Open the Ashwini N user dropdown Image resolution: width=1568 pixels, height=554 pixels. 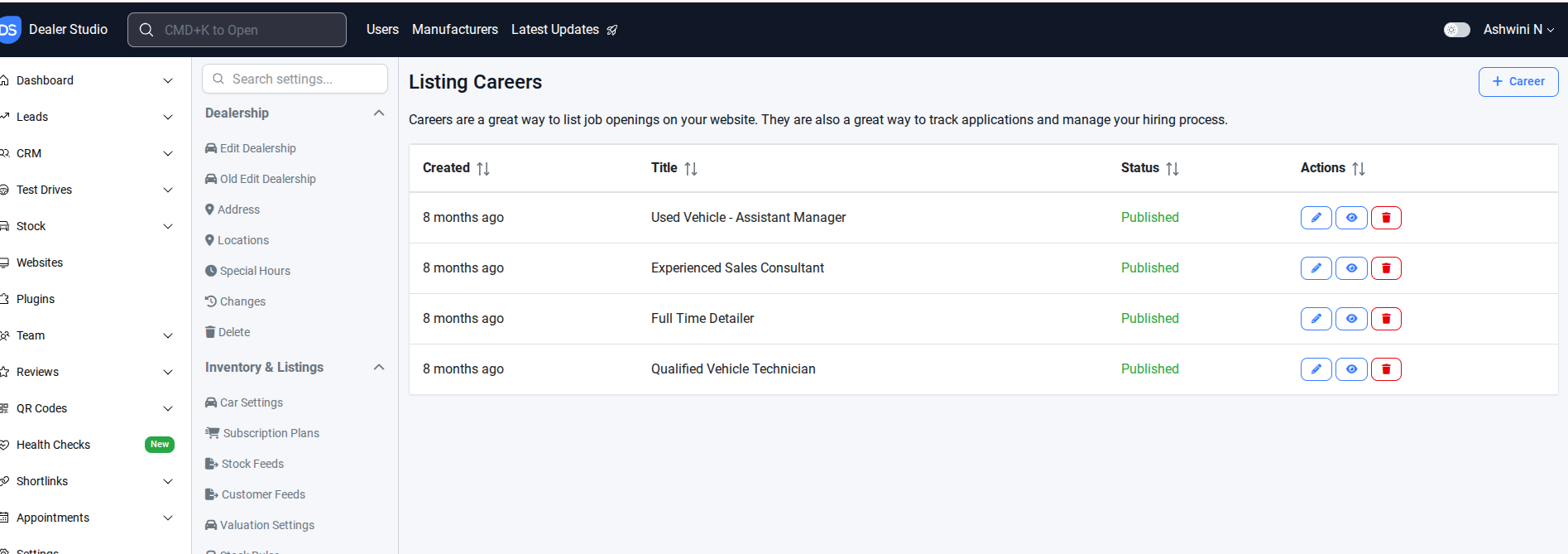pyautogui.click(x=1518, y=30)
